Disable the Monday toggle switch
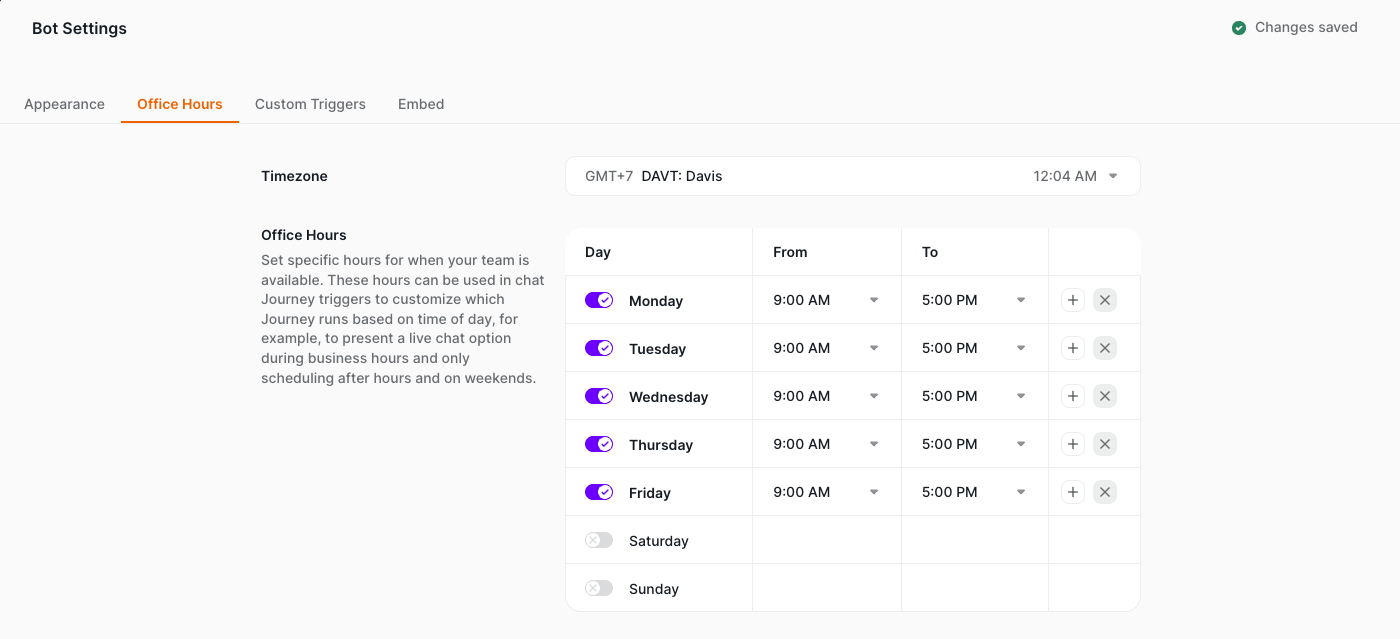 click(599, 300)
